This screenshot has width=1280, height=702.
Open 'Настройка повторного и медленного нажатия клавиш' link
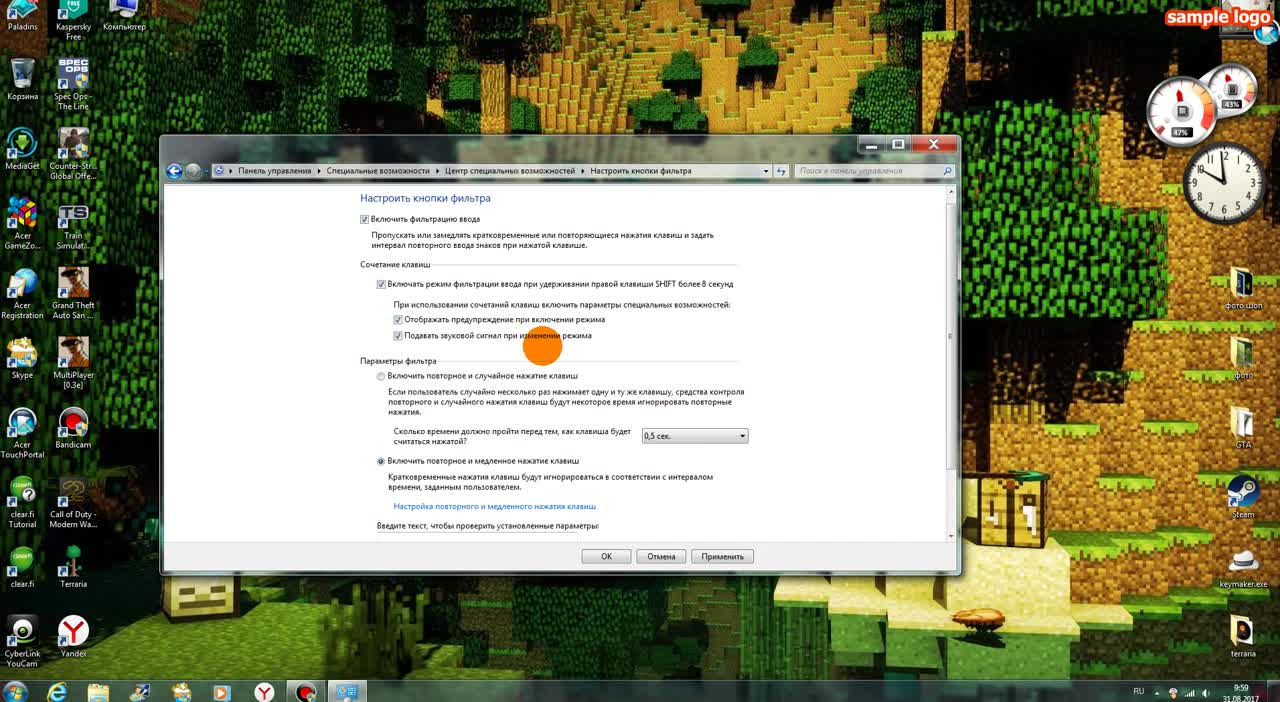tap(494, 507)
